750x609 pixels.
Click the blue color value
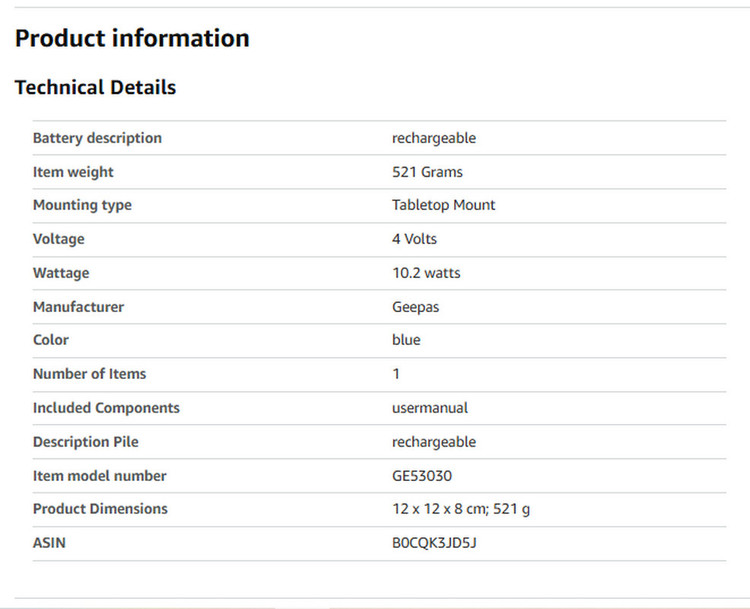(406, 340)
